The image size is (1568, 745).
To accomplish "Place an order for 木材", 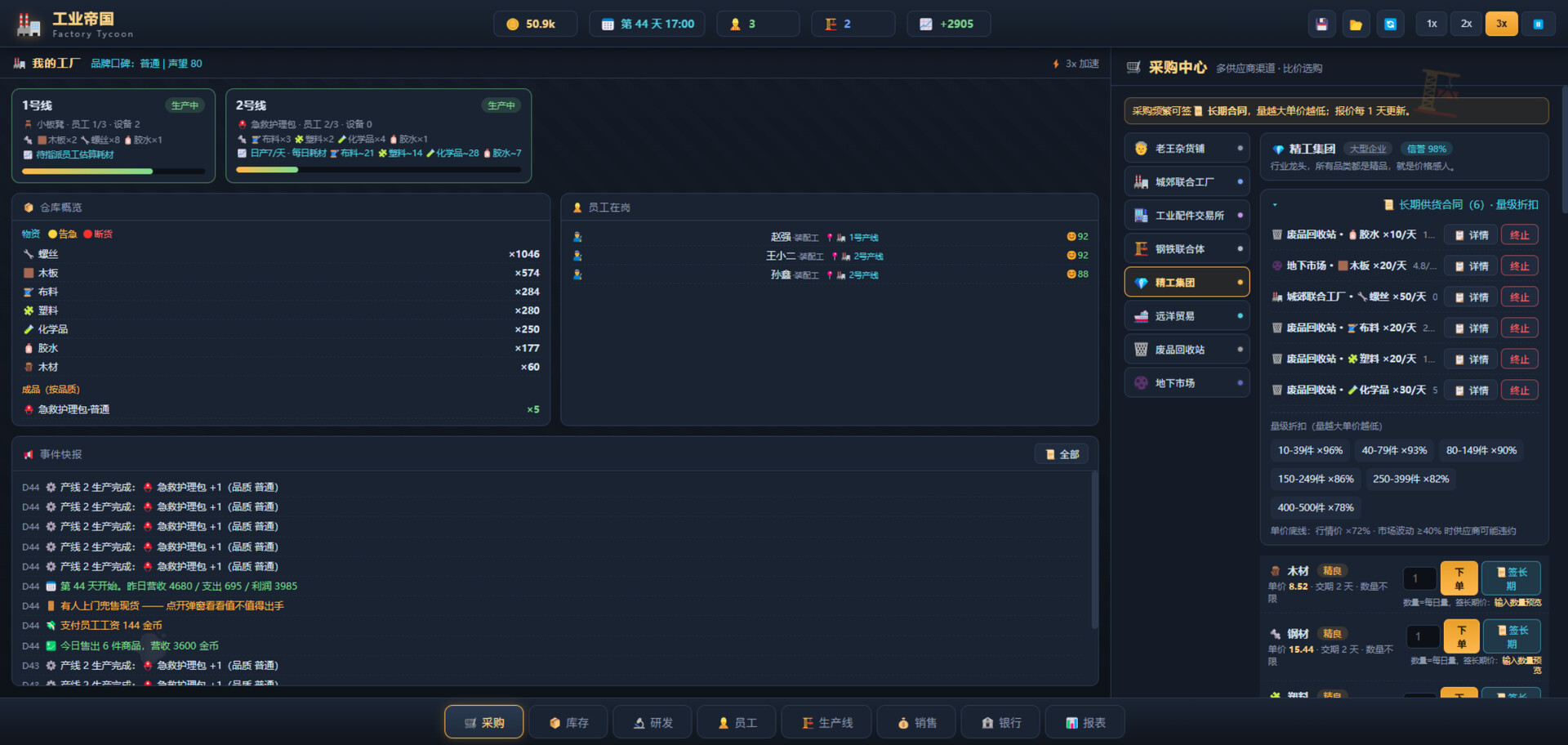I will click(1459, 578).
